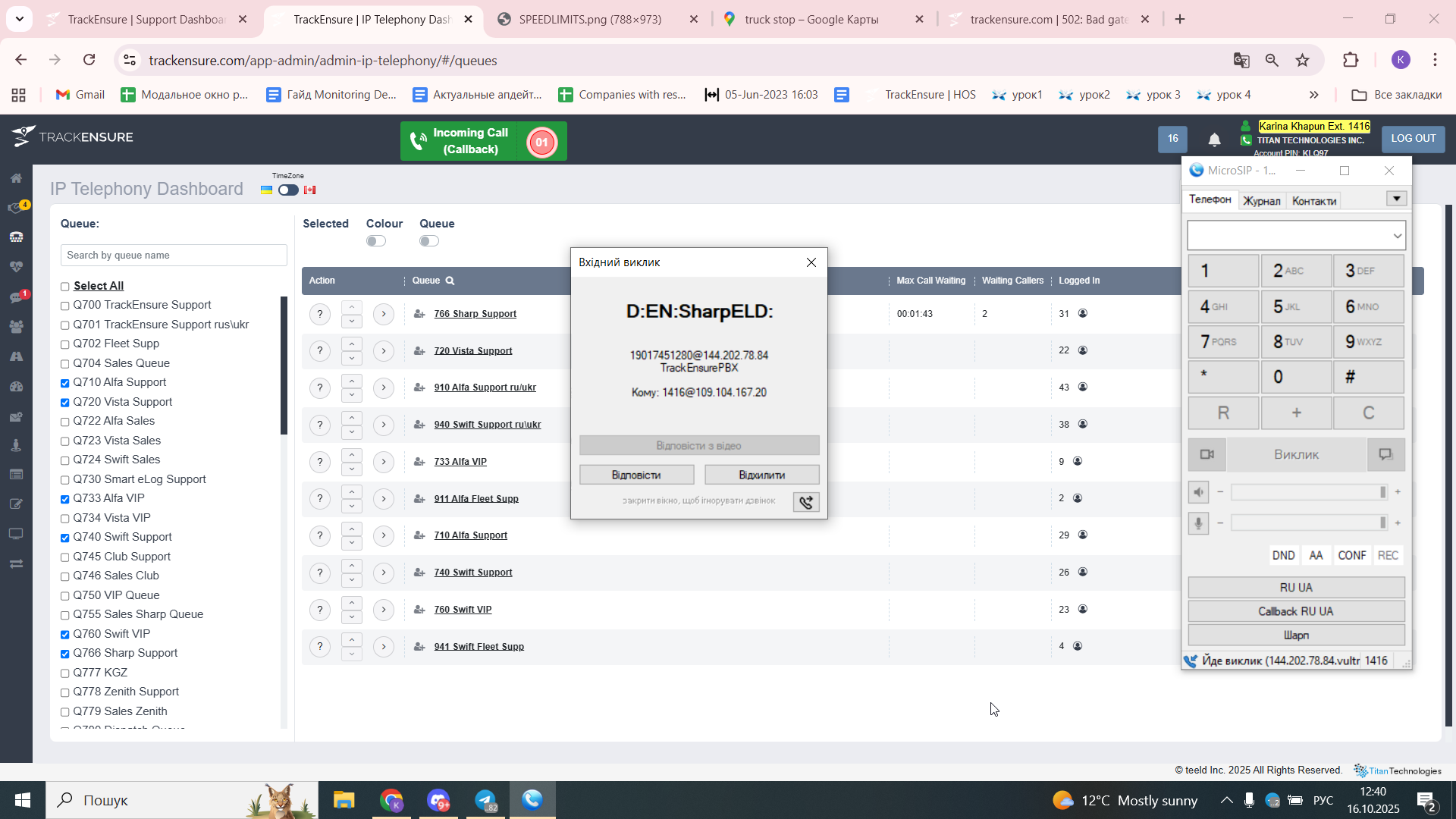Check the Q700 TrackEnsure Support checkbox
This screenshot has height=819, width=1456.
(x=65, y=306)
